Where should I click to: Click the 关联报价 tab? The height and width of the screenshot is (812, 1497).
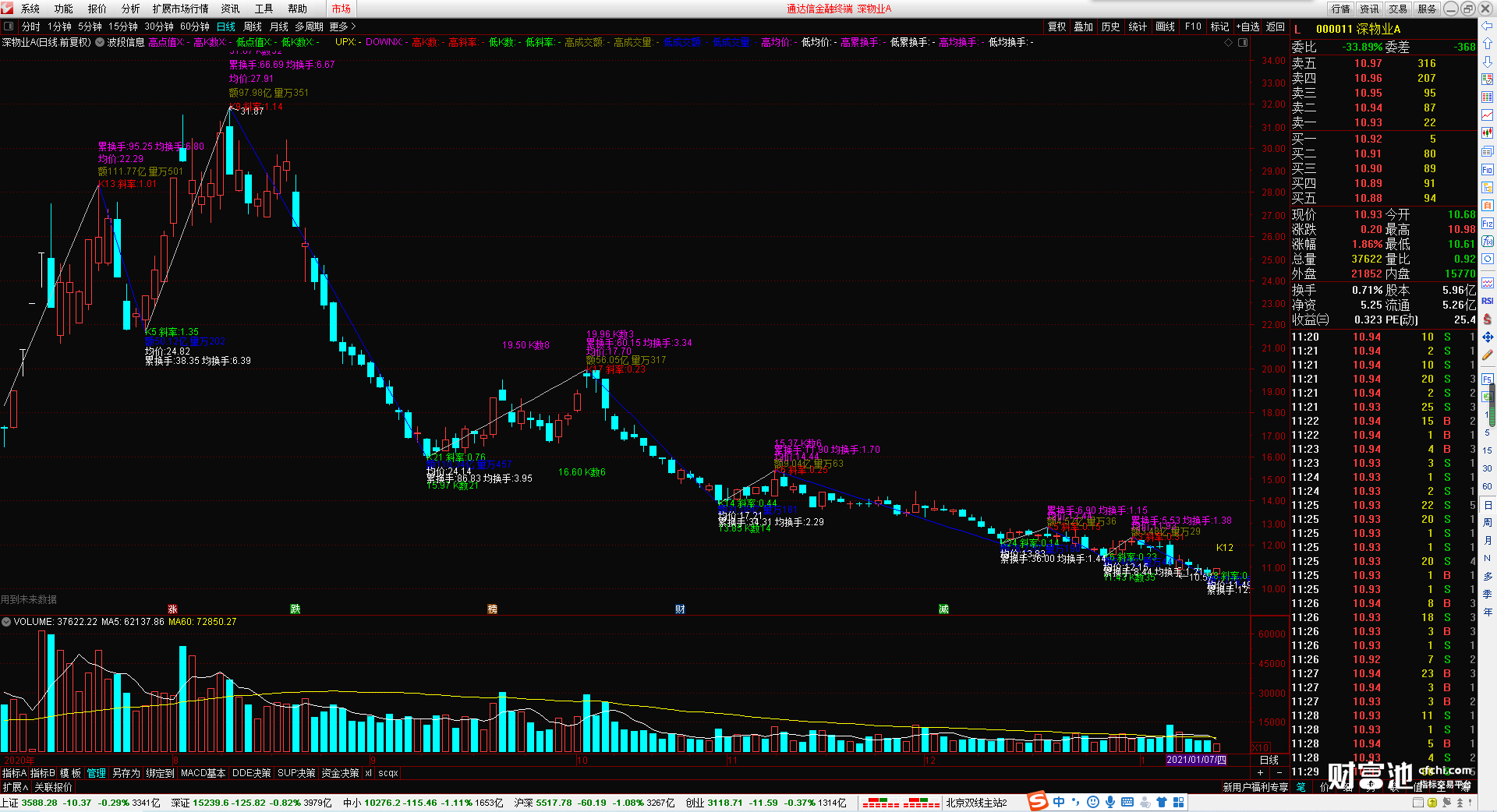point(53,787)
